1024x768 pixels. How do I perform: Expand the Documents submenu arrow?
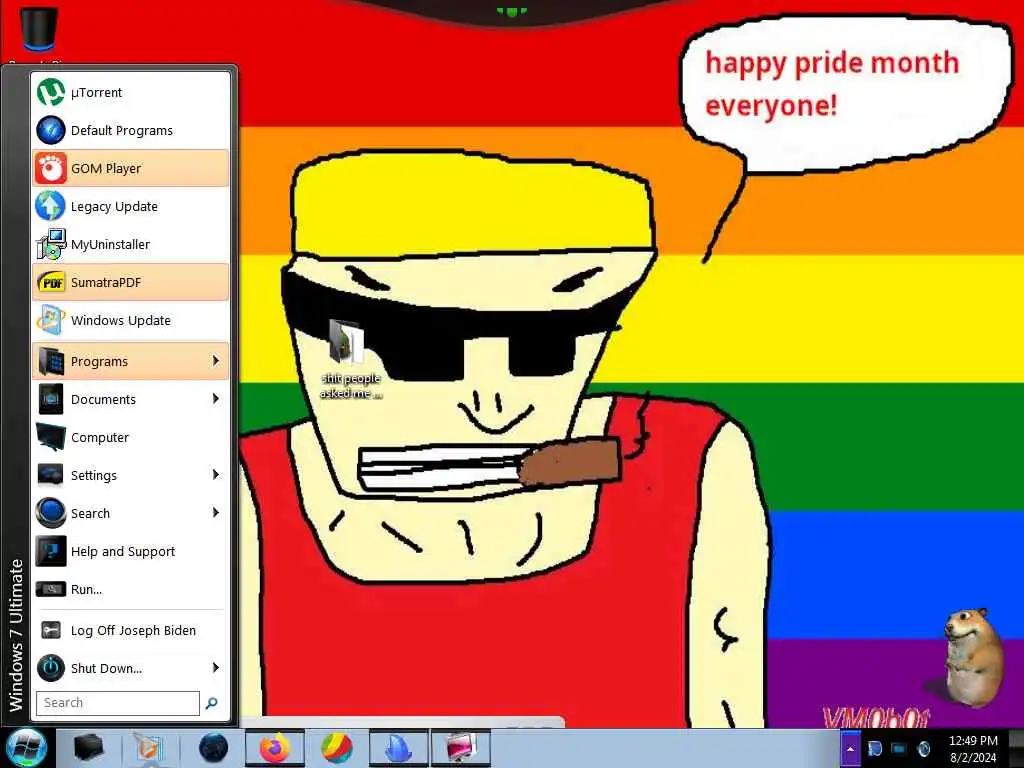216,398
